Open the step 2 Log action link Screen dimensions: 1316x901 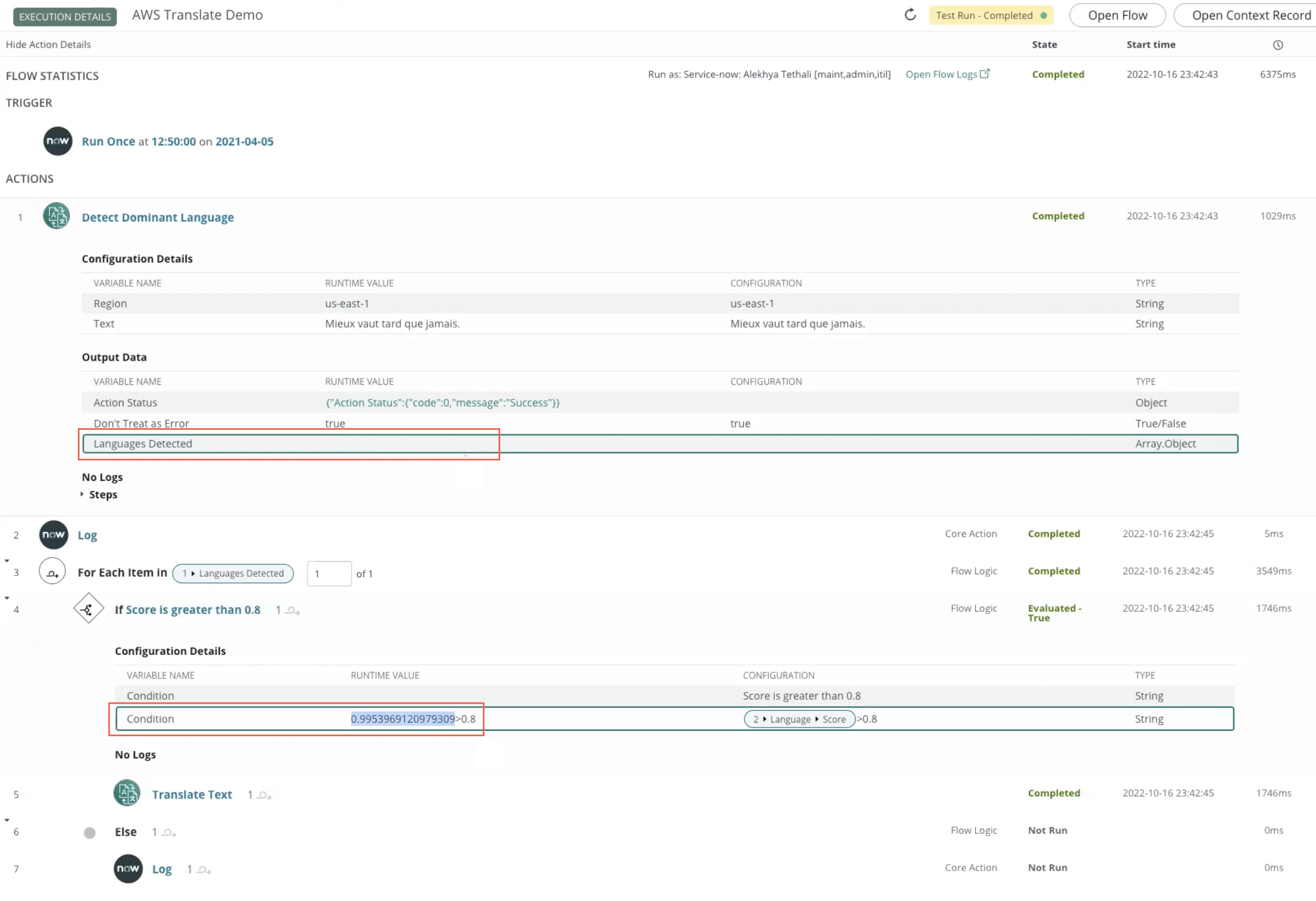(x=87, y=535)
